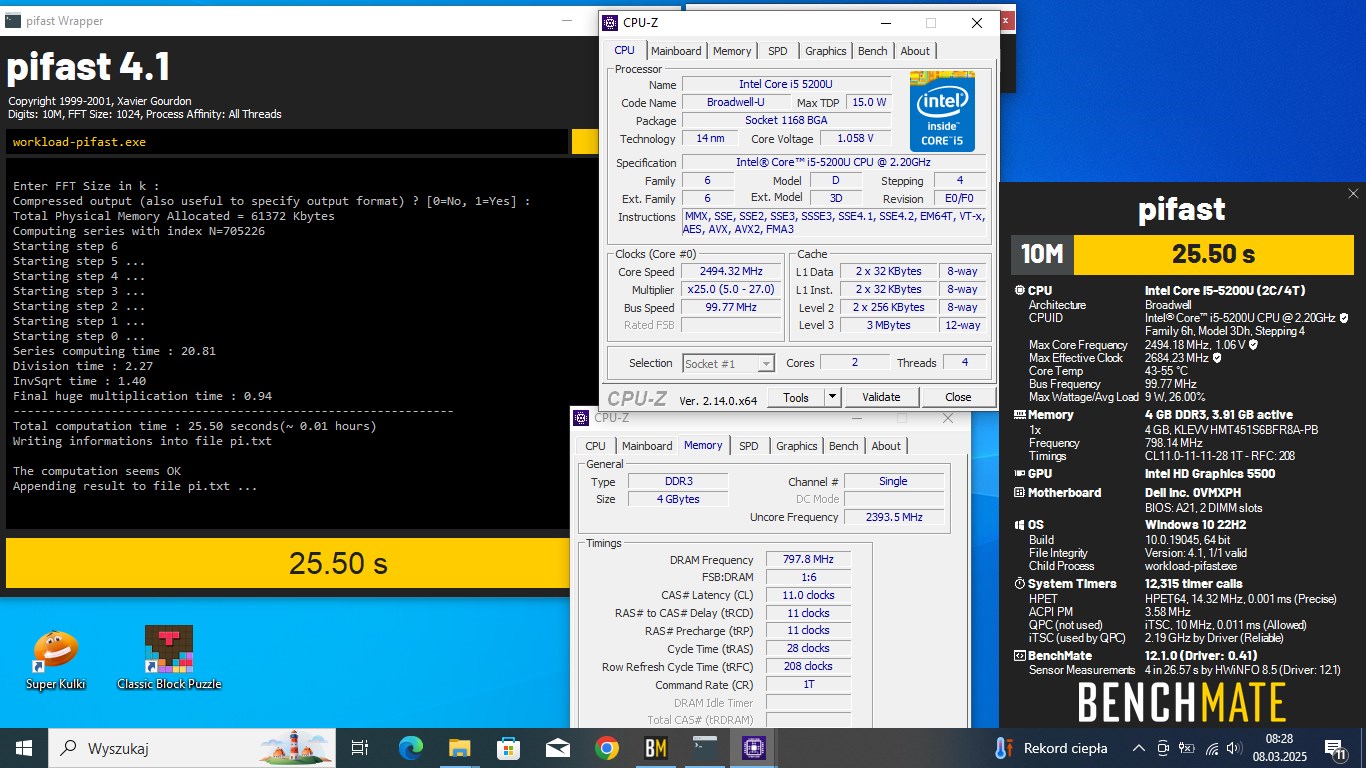Screen dimensions: 1366x768
Task: Click the CAS# Latency value 11.0 clocks
Action: click(x=808, y=595)
